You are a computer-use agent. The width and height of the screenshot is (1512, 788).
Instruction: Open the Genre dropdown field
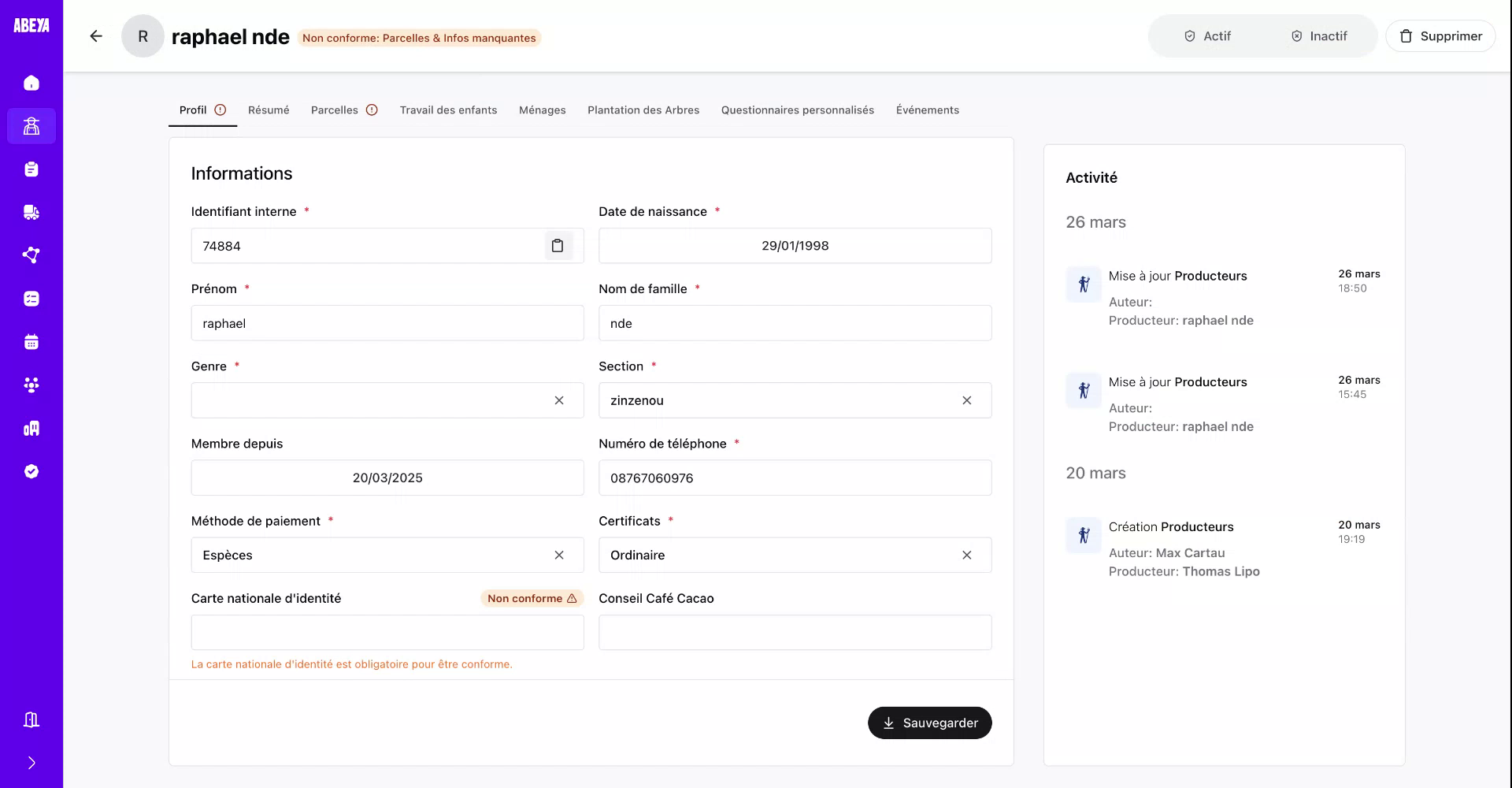(x=370, y=400)
